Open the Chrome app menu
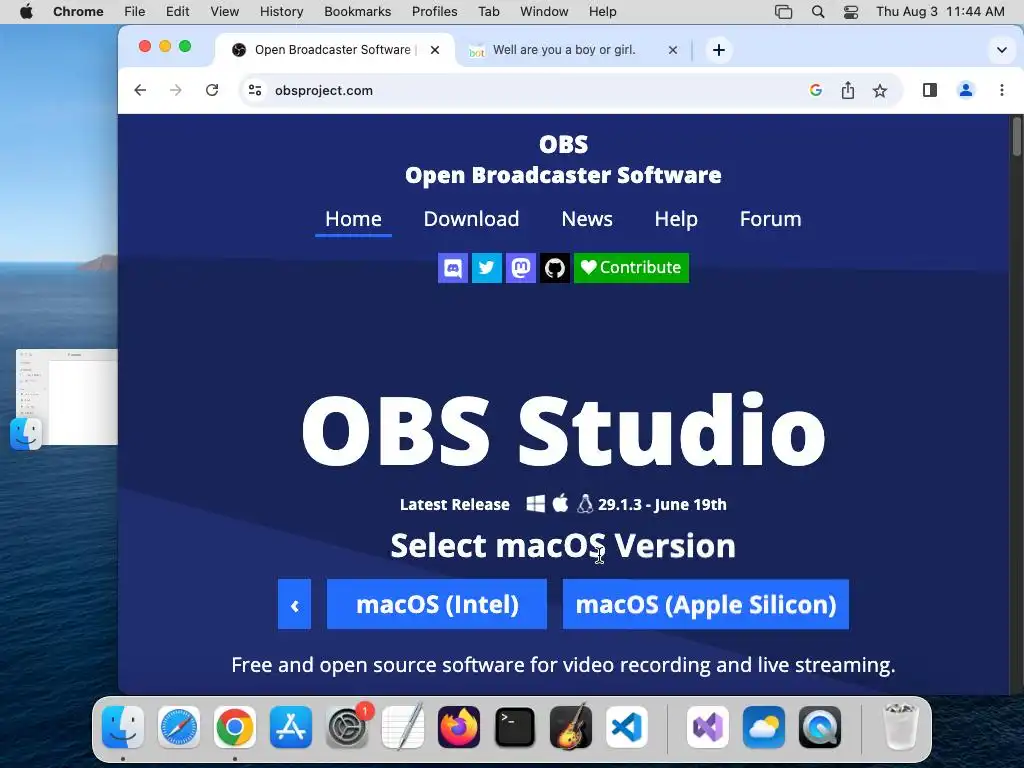The height and width of the screenshot is (768, 1024). click(x=78, y=12)
